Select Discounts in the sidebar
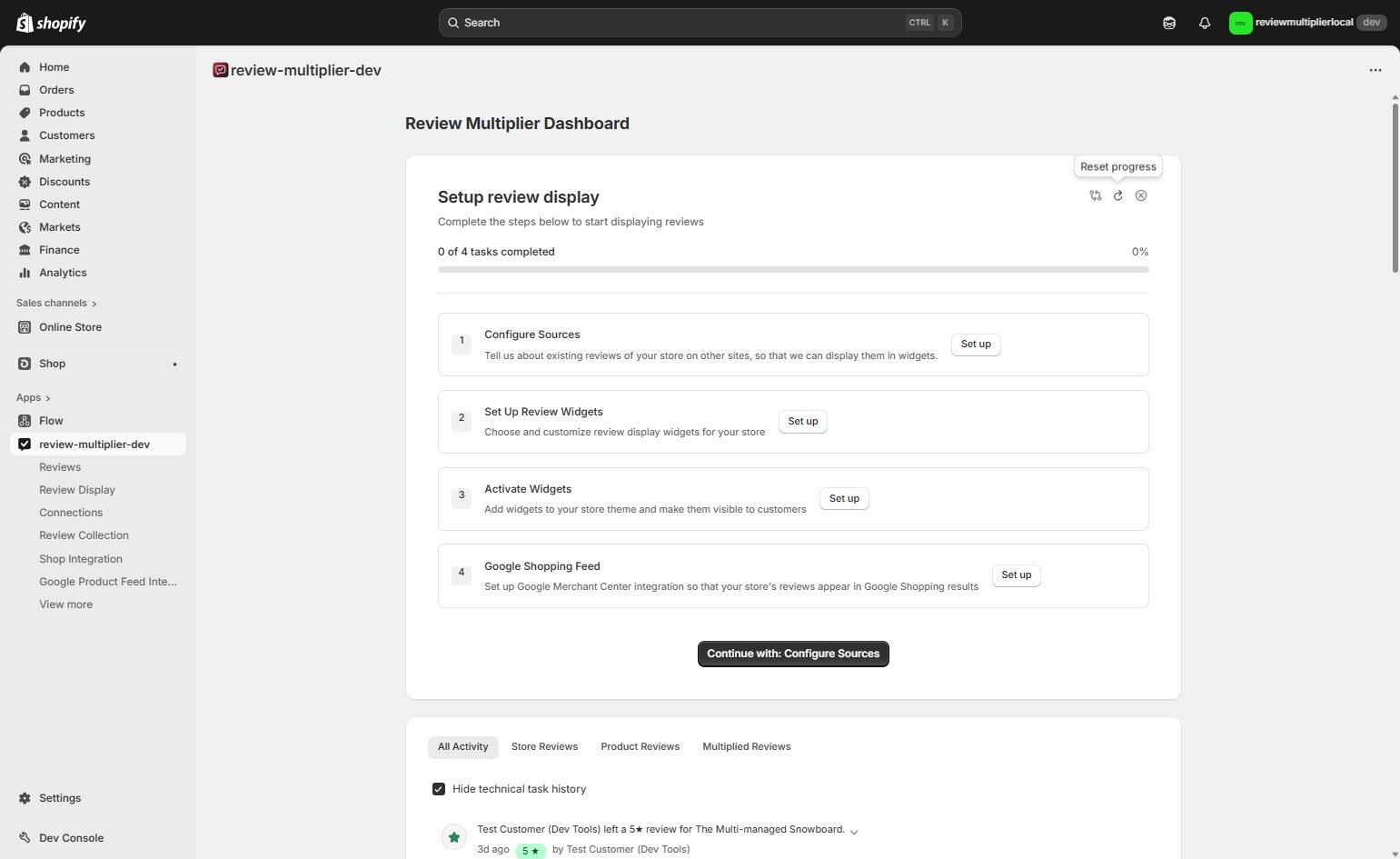Image resolution: width=1400 pixels, height=859 pixels. coord(64,181)
